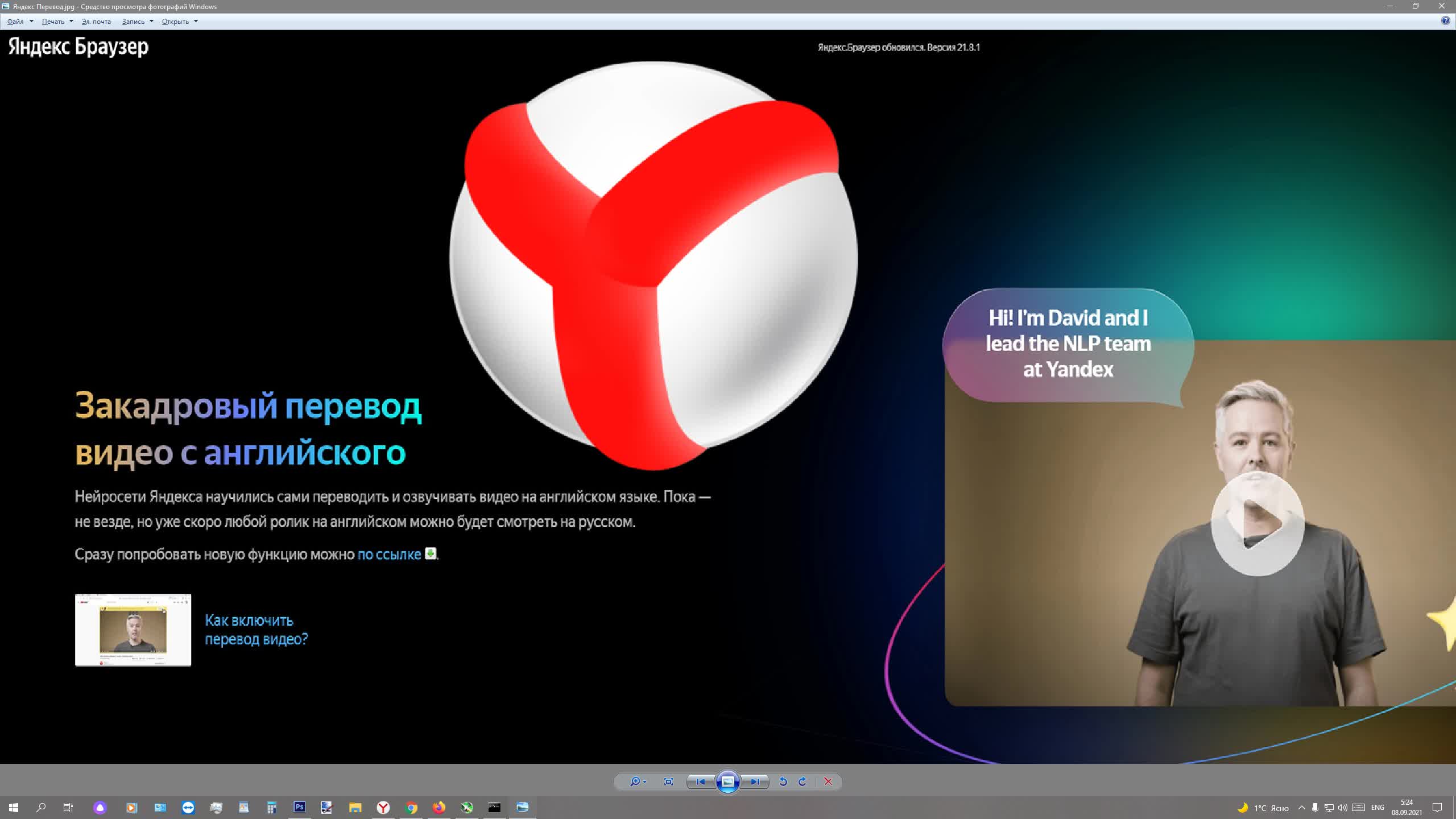Image resolution: width=1456 pixels, height=819 pixels.
Task: Click next image navigation arrow
Action: pos(756,781)
